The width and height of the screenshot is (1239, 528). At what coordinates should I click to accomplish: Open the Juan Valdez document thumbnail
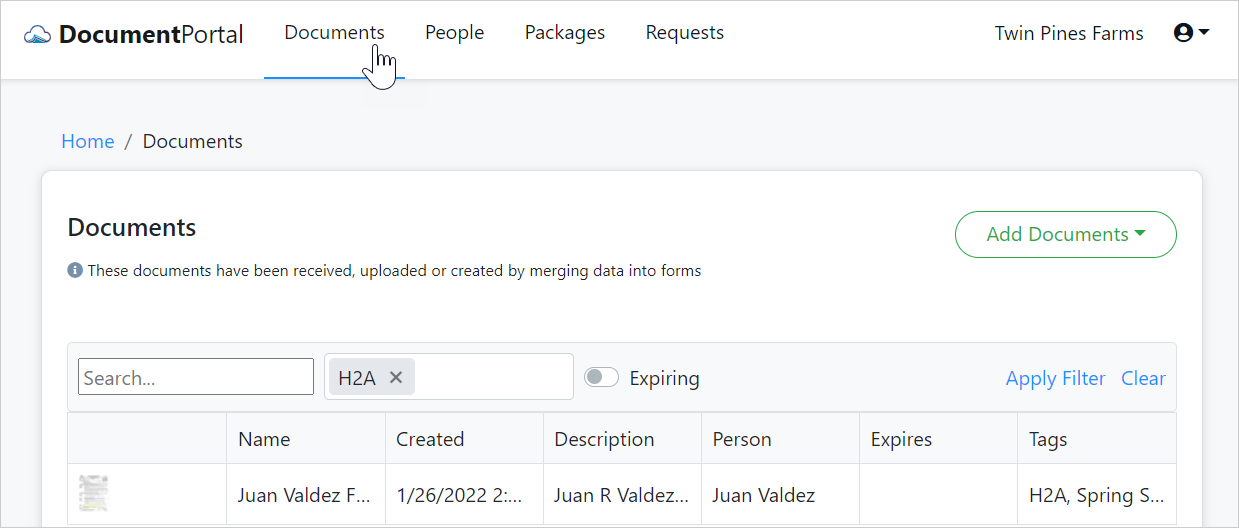[x=94, y=494]
